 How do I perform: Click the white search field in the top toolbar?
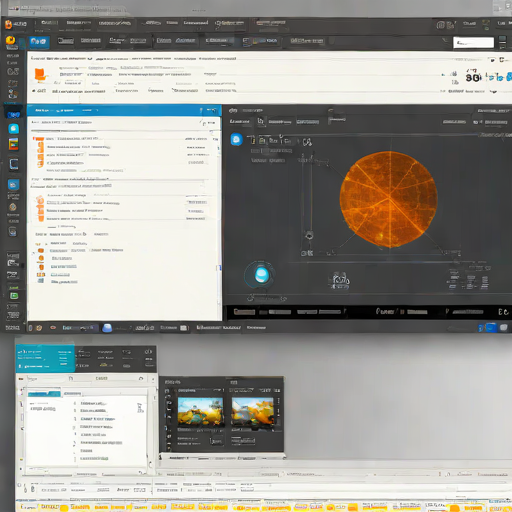(x=473, y=42)
